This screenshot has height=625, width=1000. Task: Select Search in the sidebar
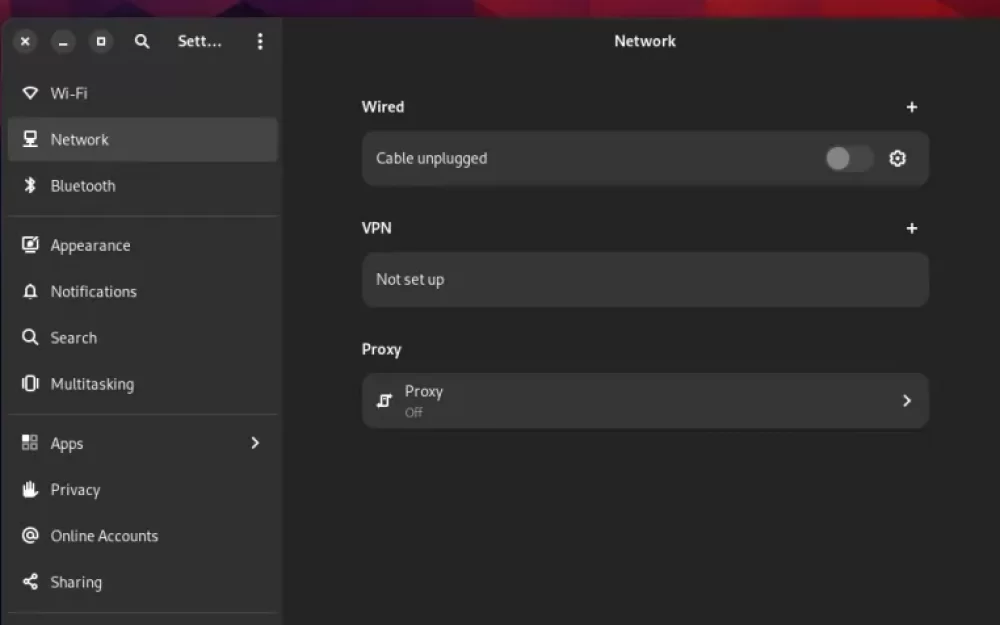coord(73,338)
